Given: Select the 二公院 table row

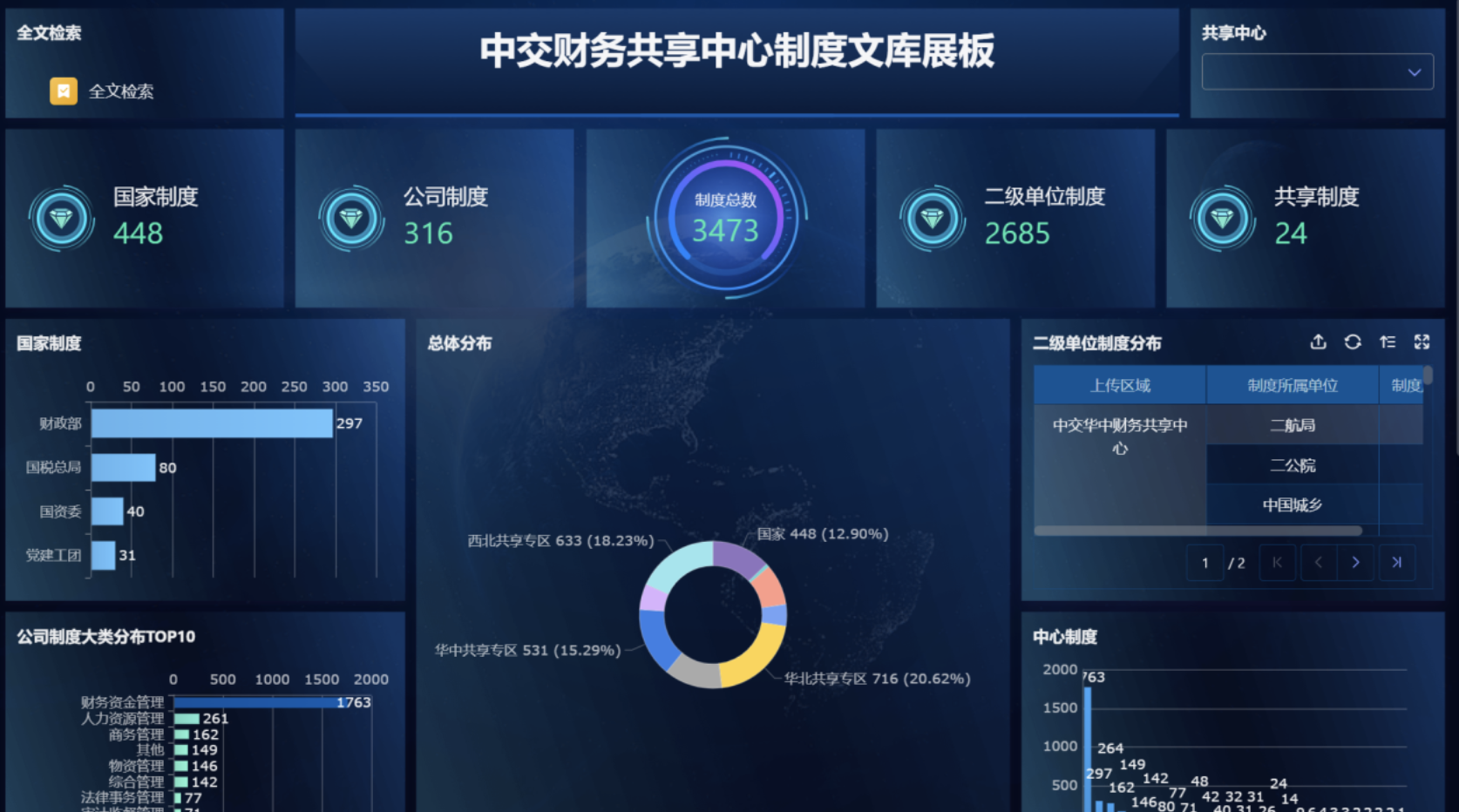Looking at the screenshot, I should (1293, 465).
